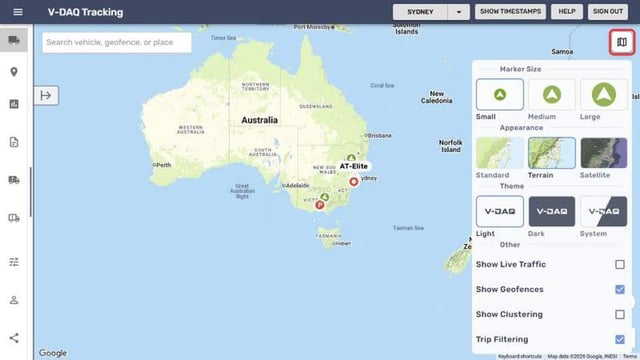This screenshot has height=360, width=640.
Task: Open the location pin sidebar icon
Action: click(14, 72)
